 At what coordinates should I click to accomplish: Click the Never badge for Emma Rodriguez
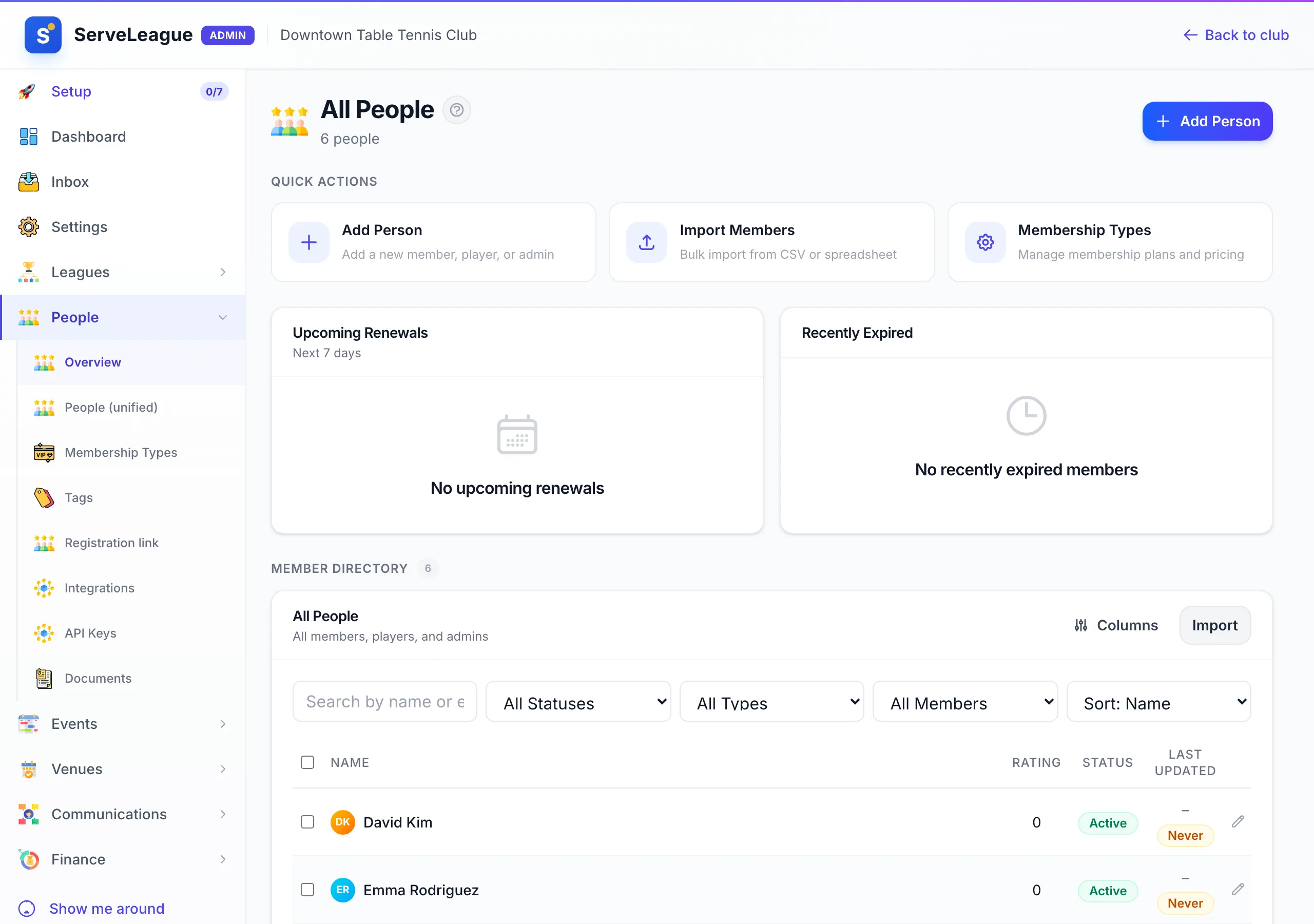pos(1185,903)
